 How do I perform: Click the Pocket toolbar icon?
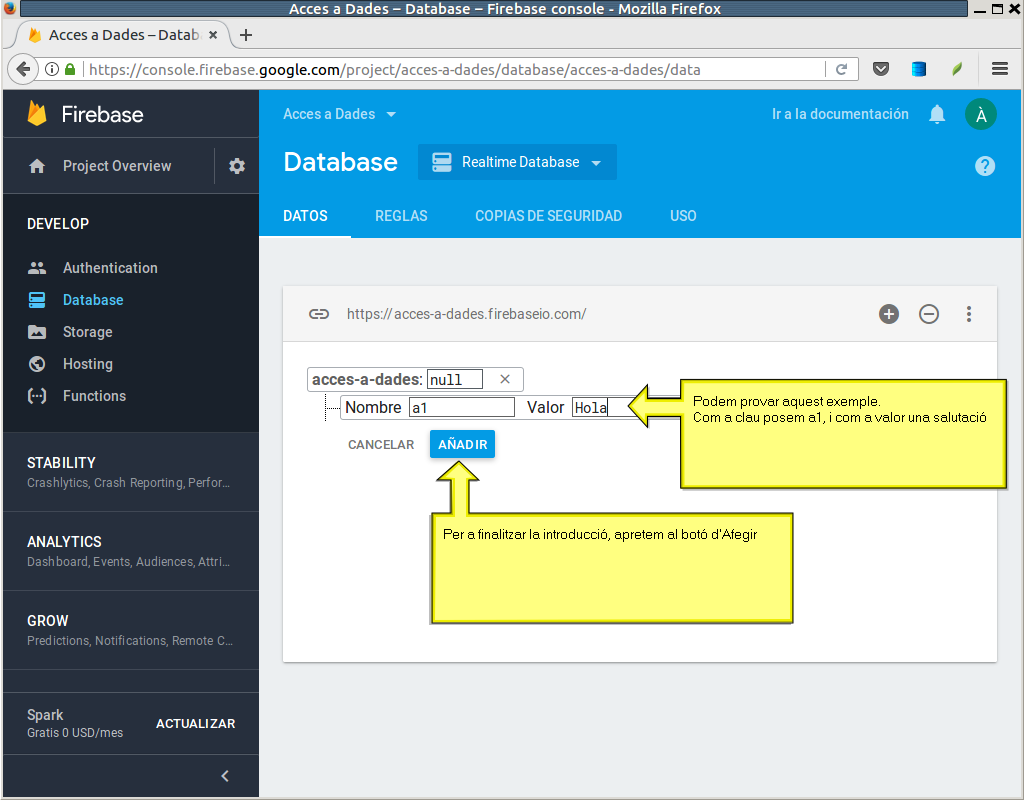point(881,69)
